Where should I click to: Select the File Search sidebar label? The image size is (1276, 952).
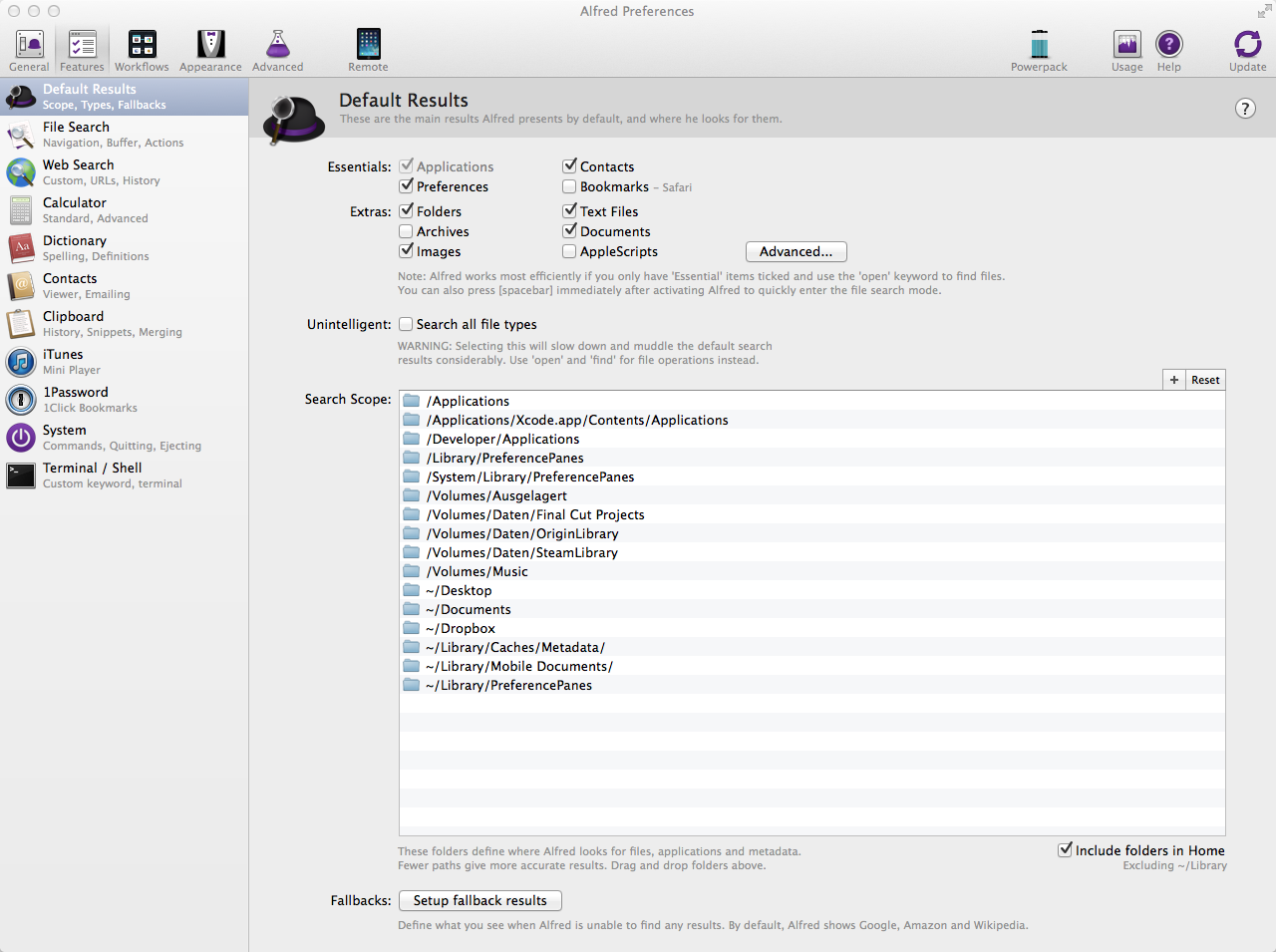[76, 127]
